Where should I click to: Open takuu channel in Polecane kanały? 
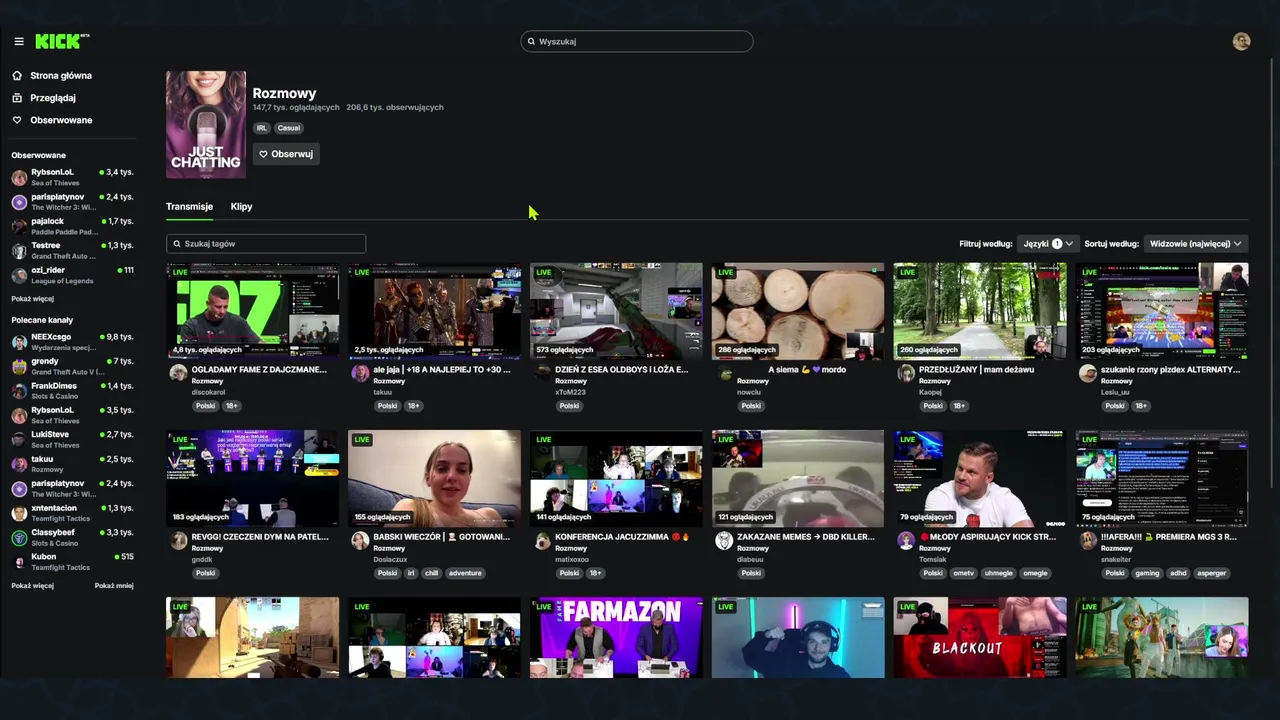click(72, 464)
